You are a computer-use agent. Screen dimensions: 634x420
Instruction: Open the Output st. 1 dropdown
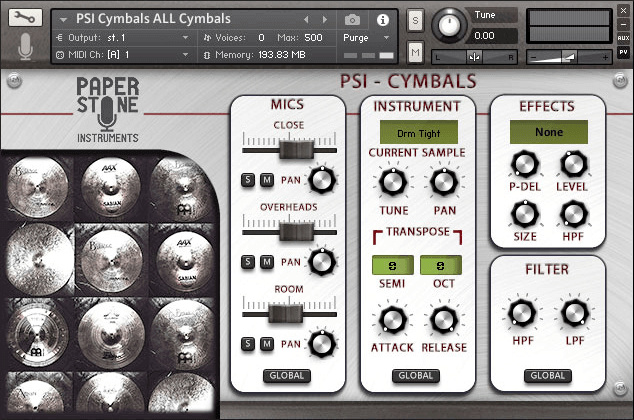pyautogui.click(x=123, y=38)
